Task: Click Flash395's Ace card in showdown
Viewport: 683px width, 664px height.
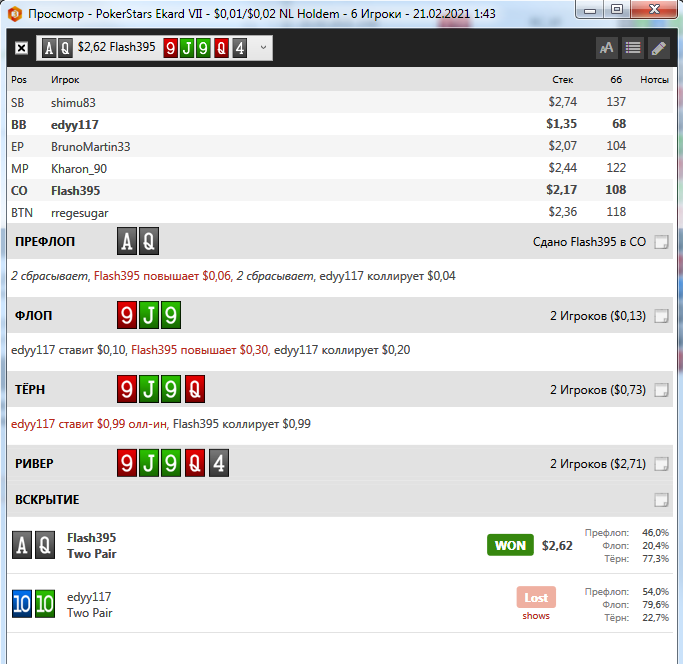Action: [x=22, y=545]
